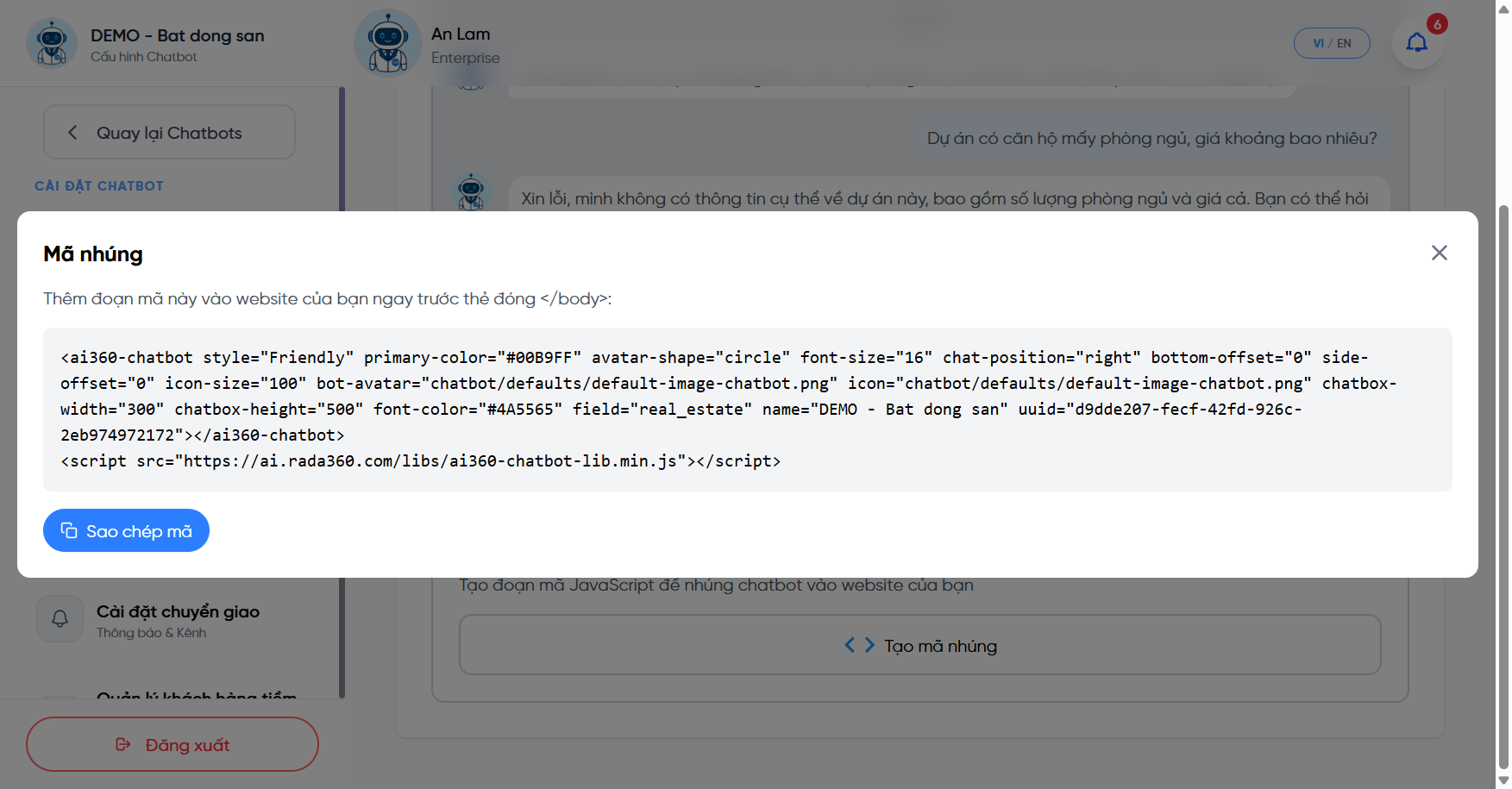This screenshot has width=1512, height=789.
Task: Click the user message about Dự án có căn hộ
Action: pyautogui.click(x=1152, y=138)
